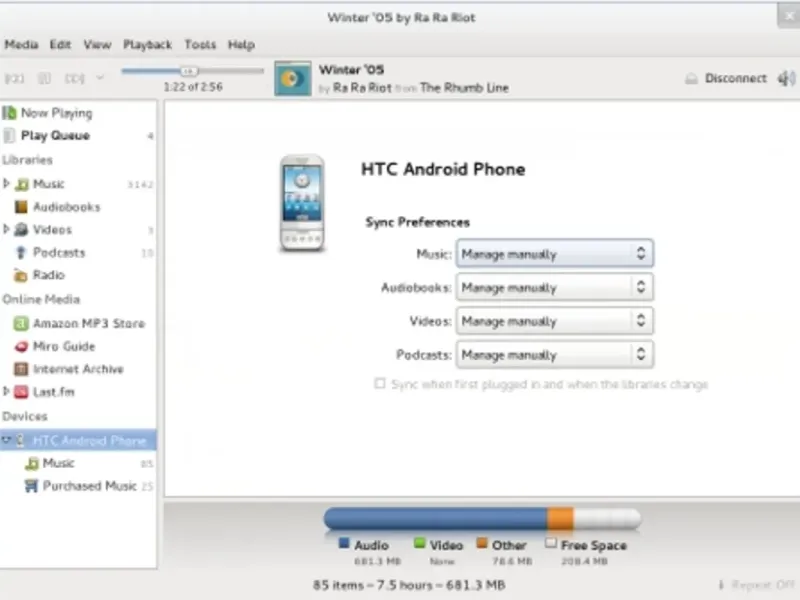Click the Music library icon
800x600 pixels.
click(x=21, y=184)
